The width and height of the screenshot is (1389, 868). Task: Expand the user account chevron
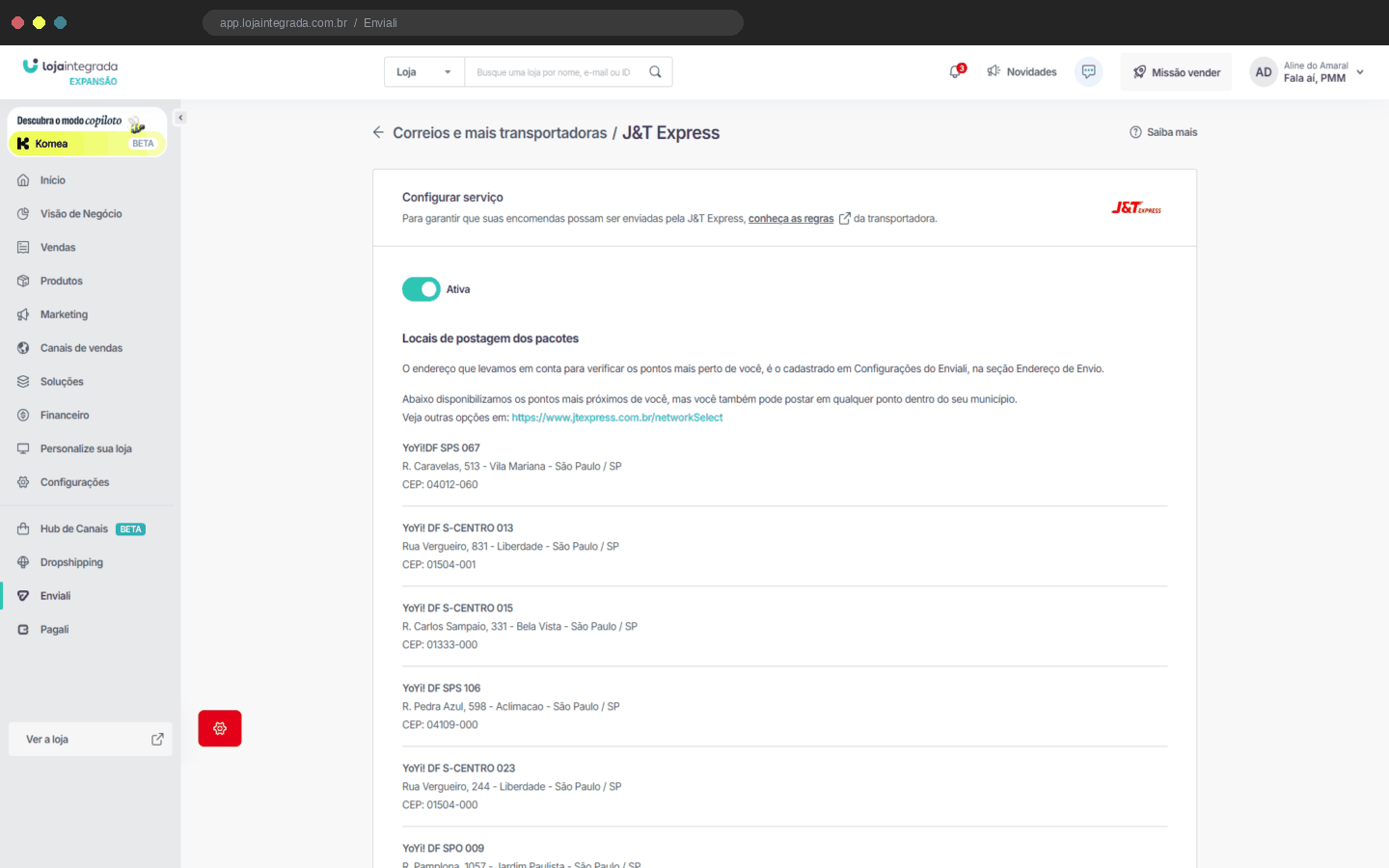pos(1360,72)
